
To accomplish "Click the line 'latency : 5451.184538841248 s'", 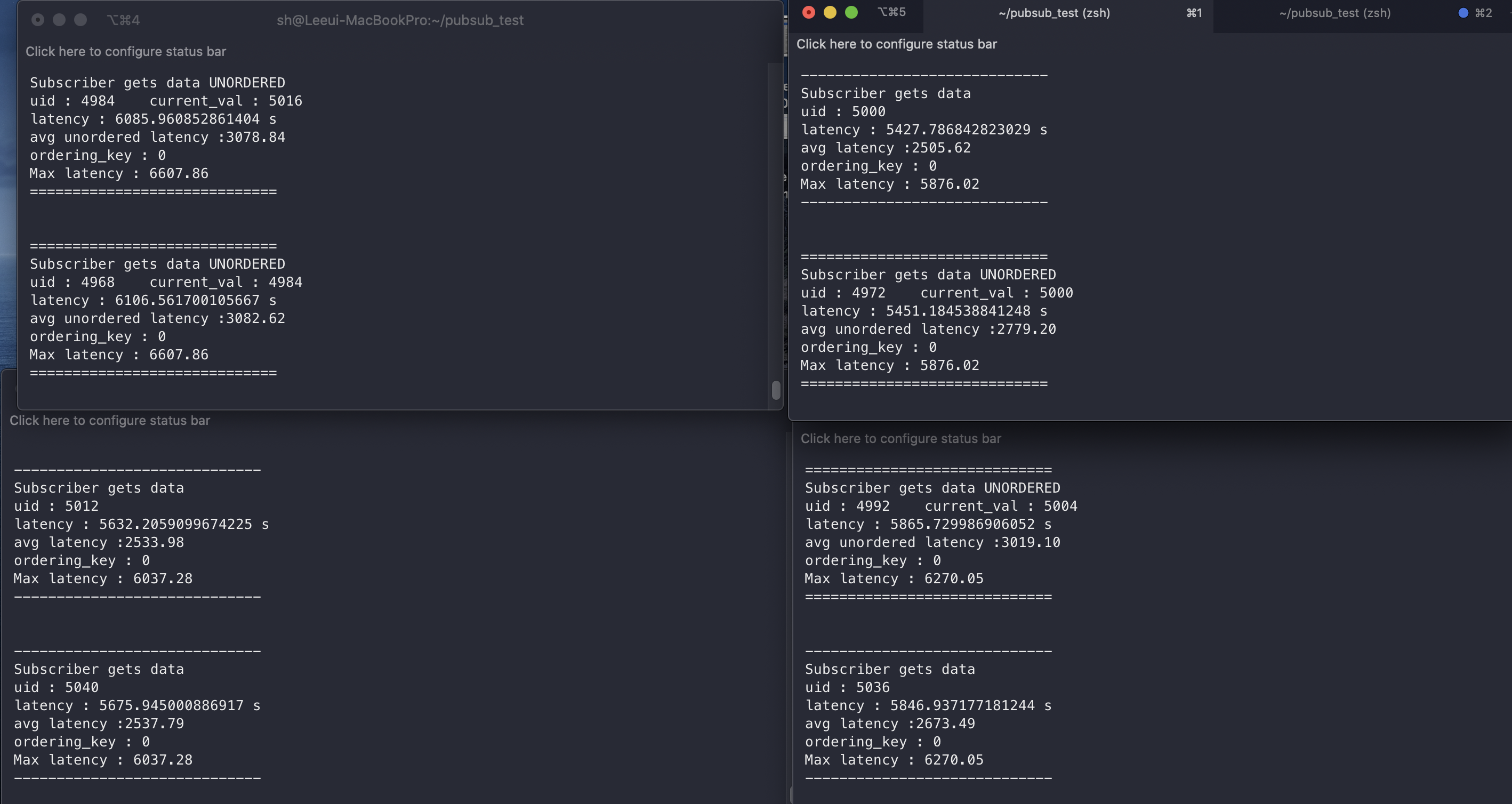I will point(924,311).
